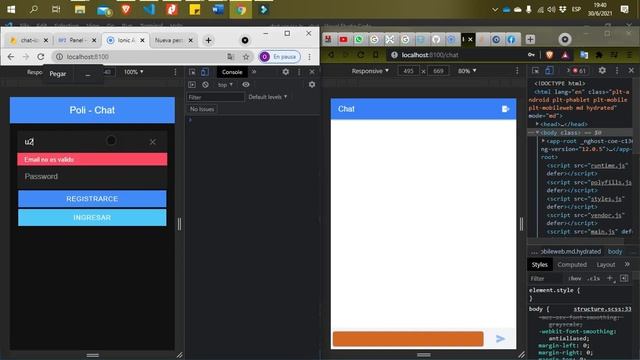Add a new style rule with plus icon
This screenshot has width=640, height=360.
(x=610, y=278)
